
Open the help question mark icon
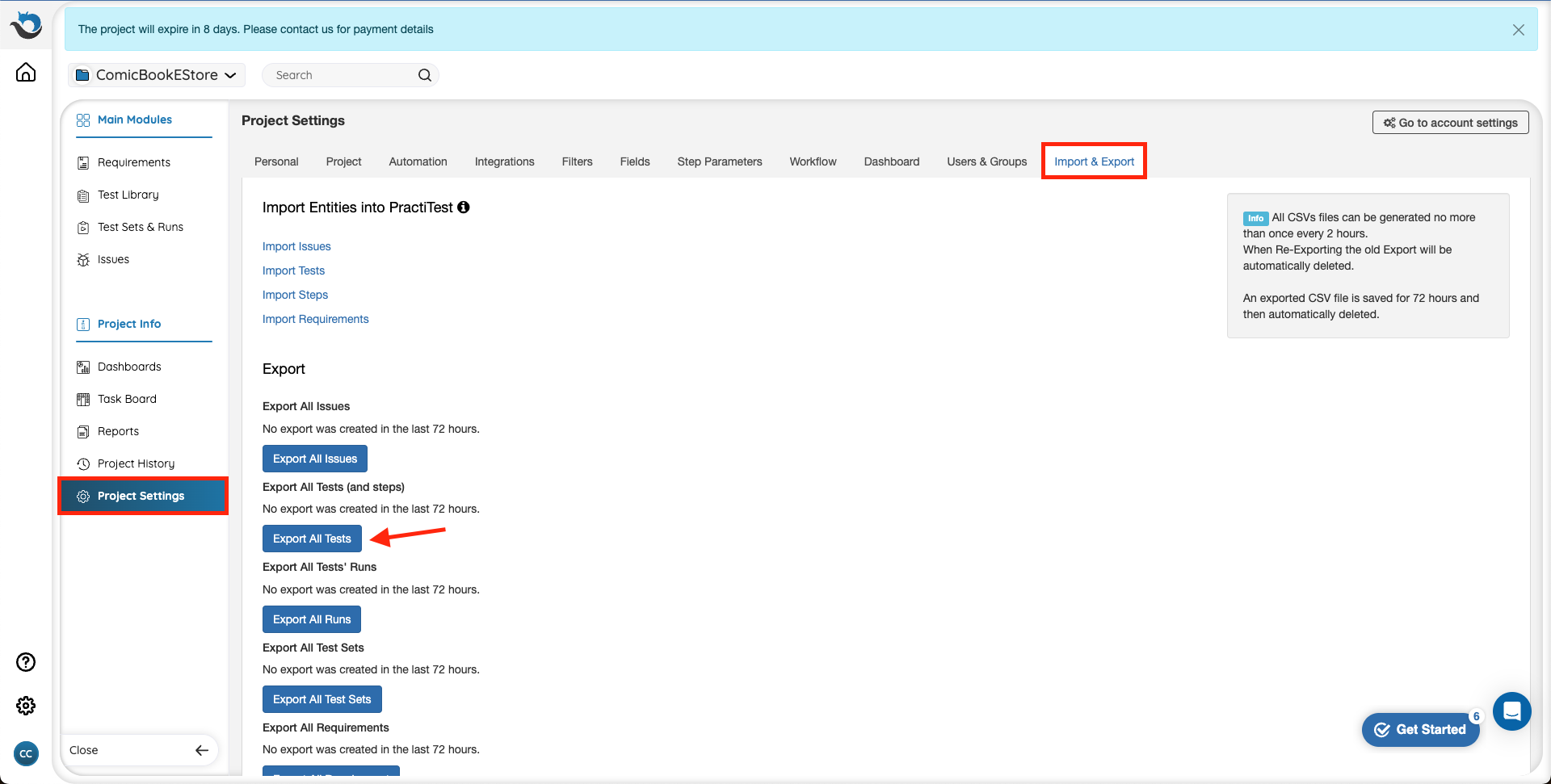coord(26,662)
